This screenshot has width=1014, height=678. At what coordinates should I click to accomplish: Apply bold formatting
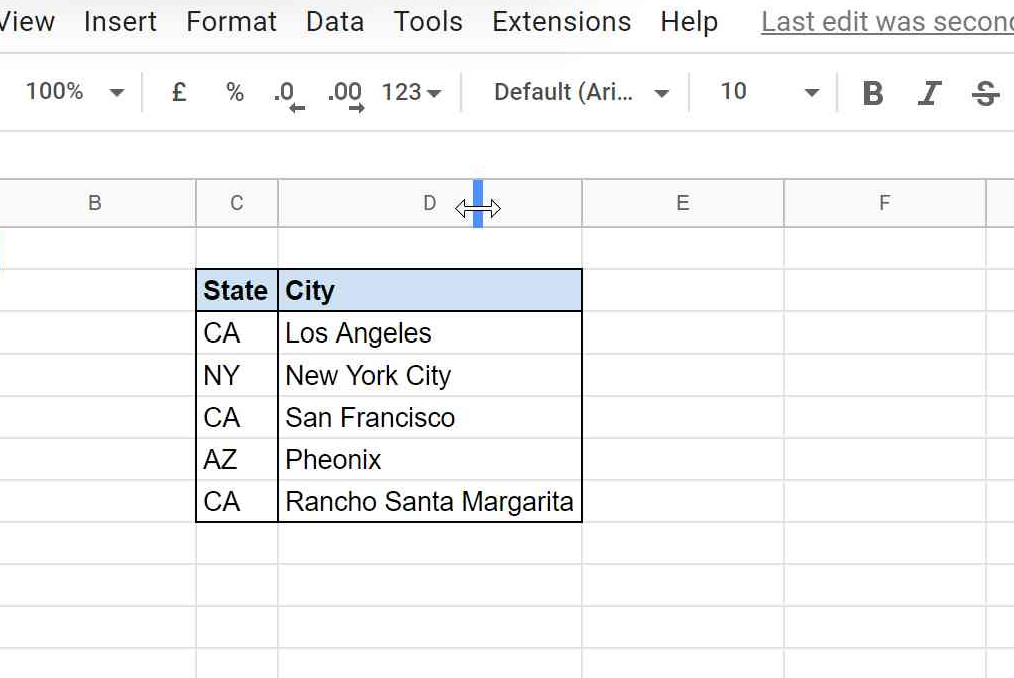click(872, 91)
